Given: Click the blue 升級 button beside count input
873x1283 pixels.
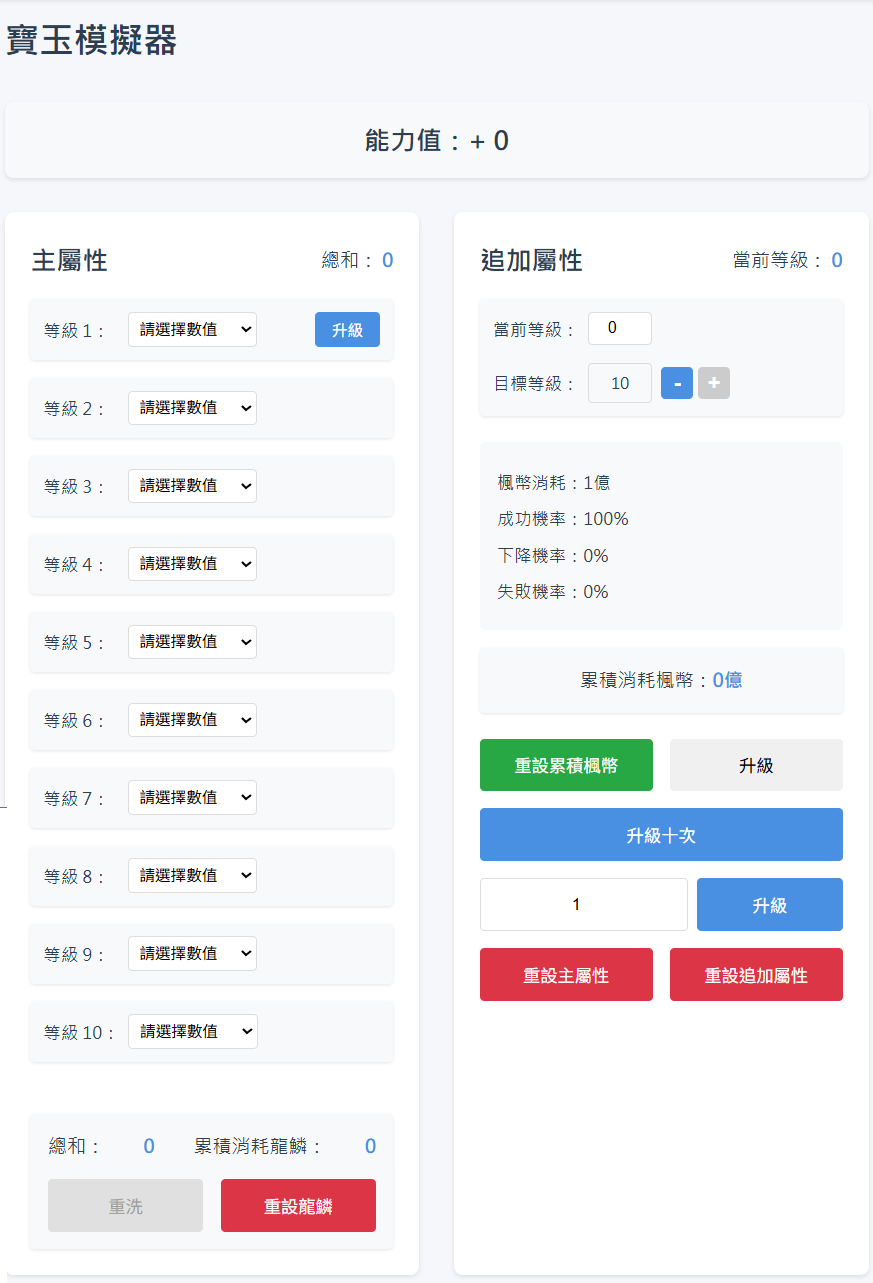Looking at the screenshot, I should pyautogui.click(x=769, y=905).
